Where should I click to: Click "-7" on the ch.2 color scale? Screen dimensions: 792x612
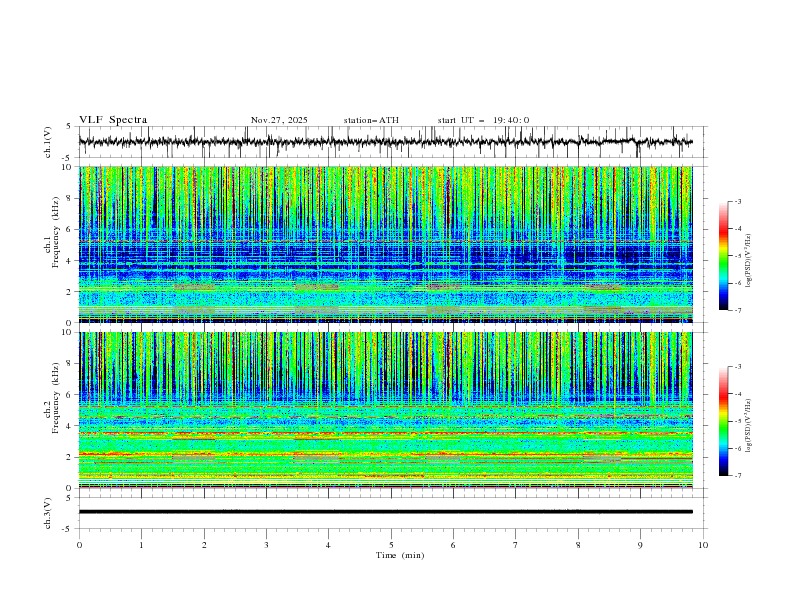tap(738, 476)
